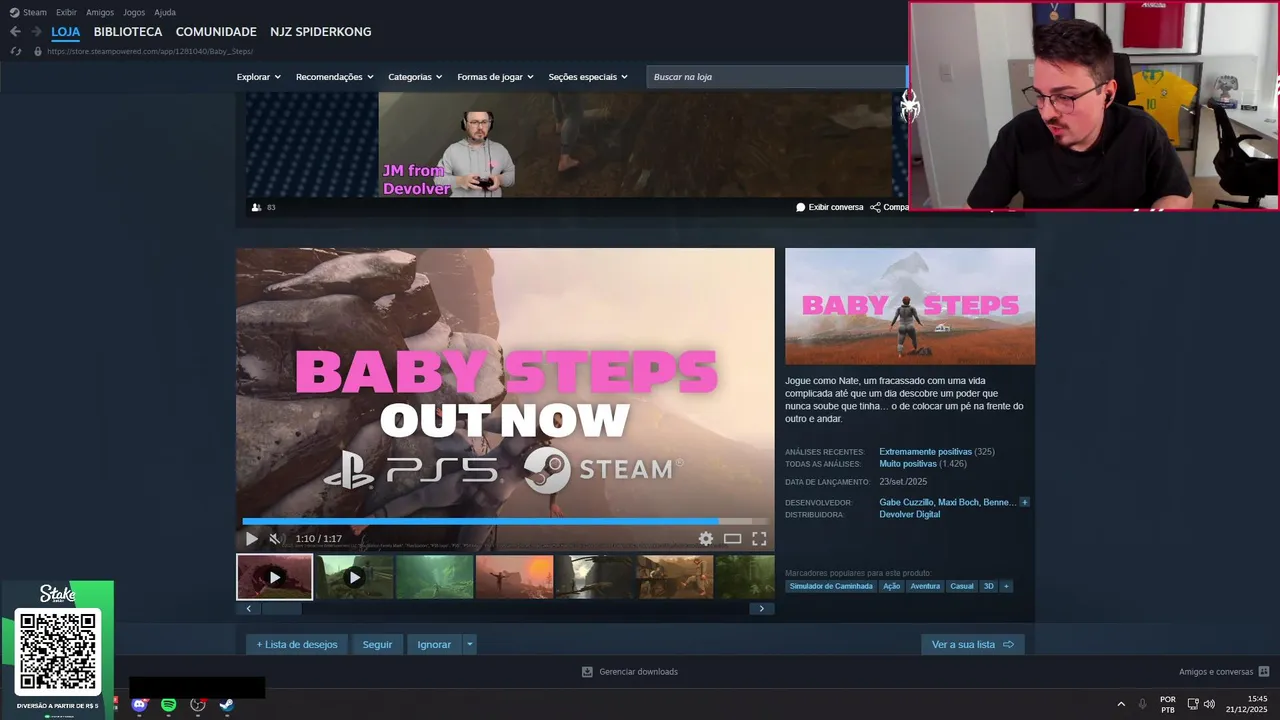1280x720 pixels.
Task: Show hidden tray icons chevron
Action: (1120, 704)
